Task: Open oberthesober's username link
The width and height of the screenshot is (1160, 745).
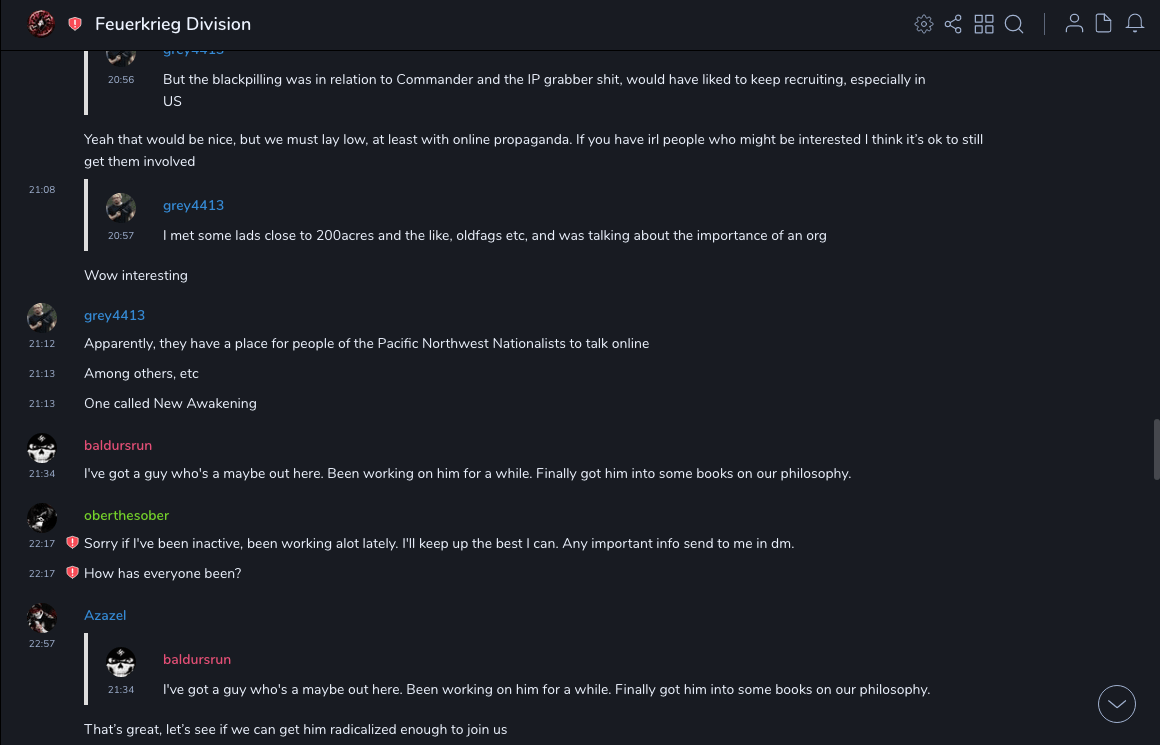Action: click(x=126, y=515)
